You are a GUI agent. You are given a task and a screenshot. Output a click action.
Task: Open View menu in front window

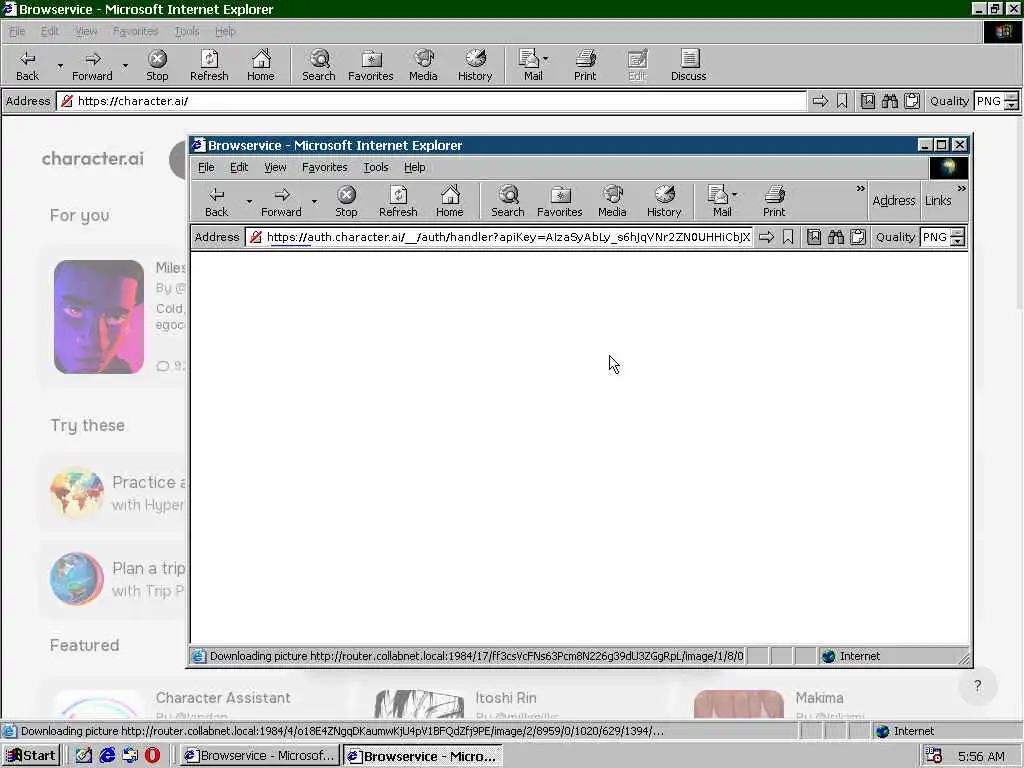[275, 167]
